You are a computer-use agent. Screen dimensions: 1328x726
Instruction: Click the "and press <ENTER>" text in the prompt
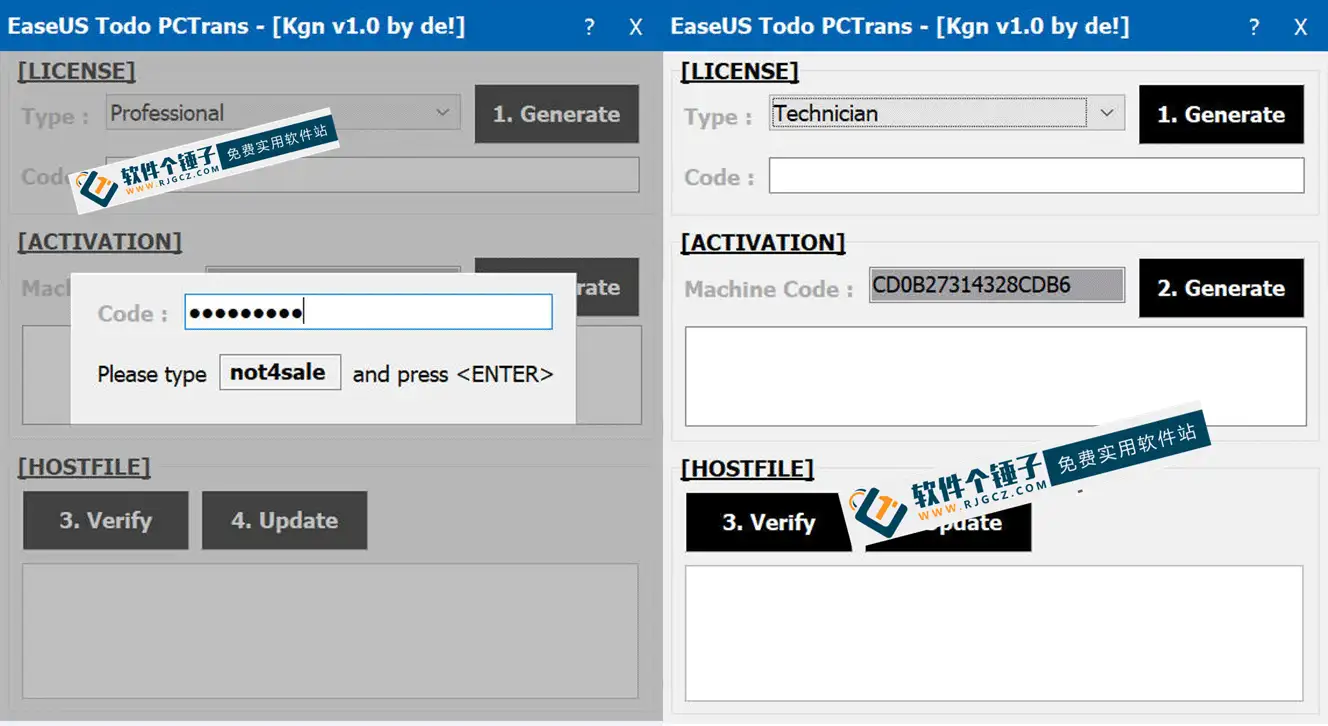tap(453, 374)
